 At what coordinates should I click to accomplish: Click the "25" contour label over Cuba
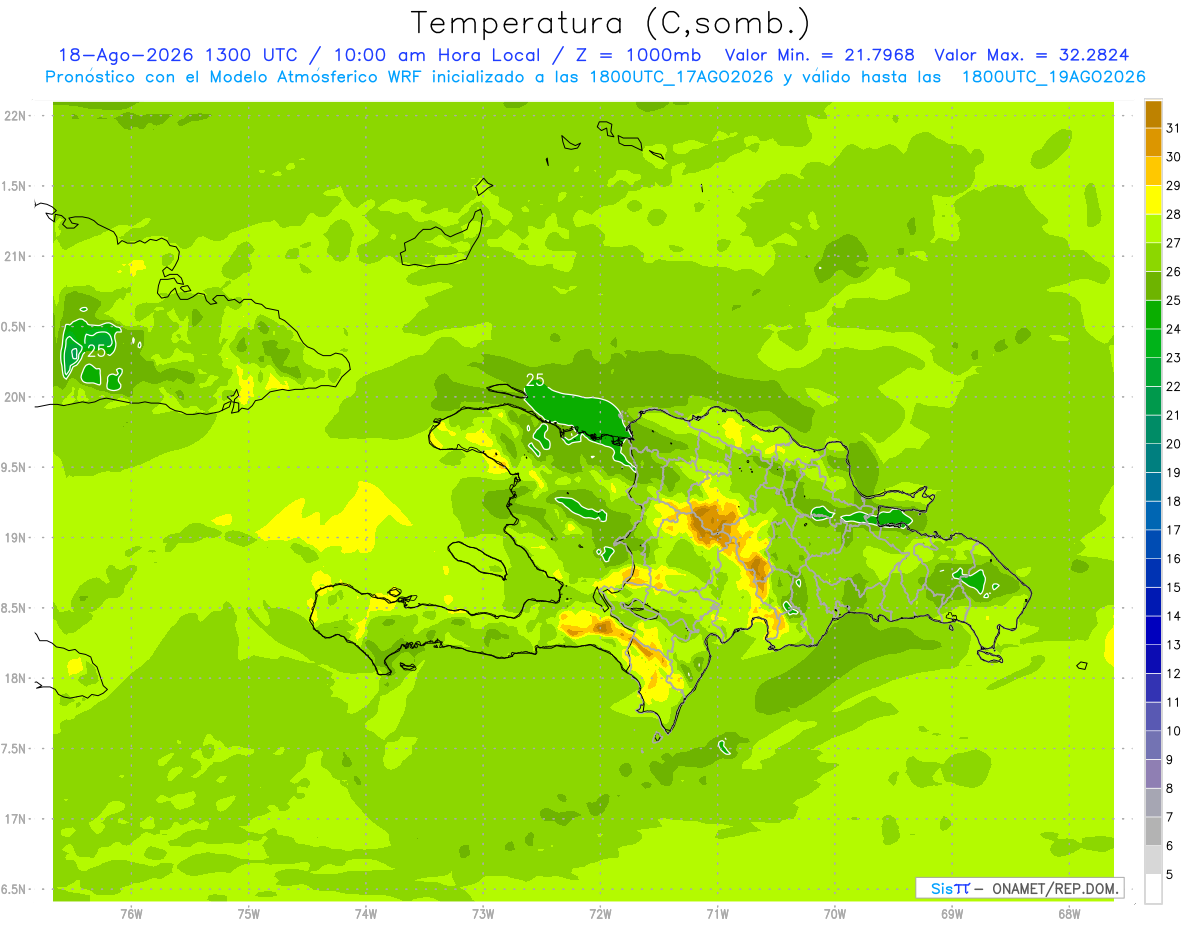[x=97, y=351]
